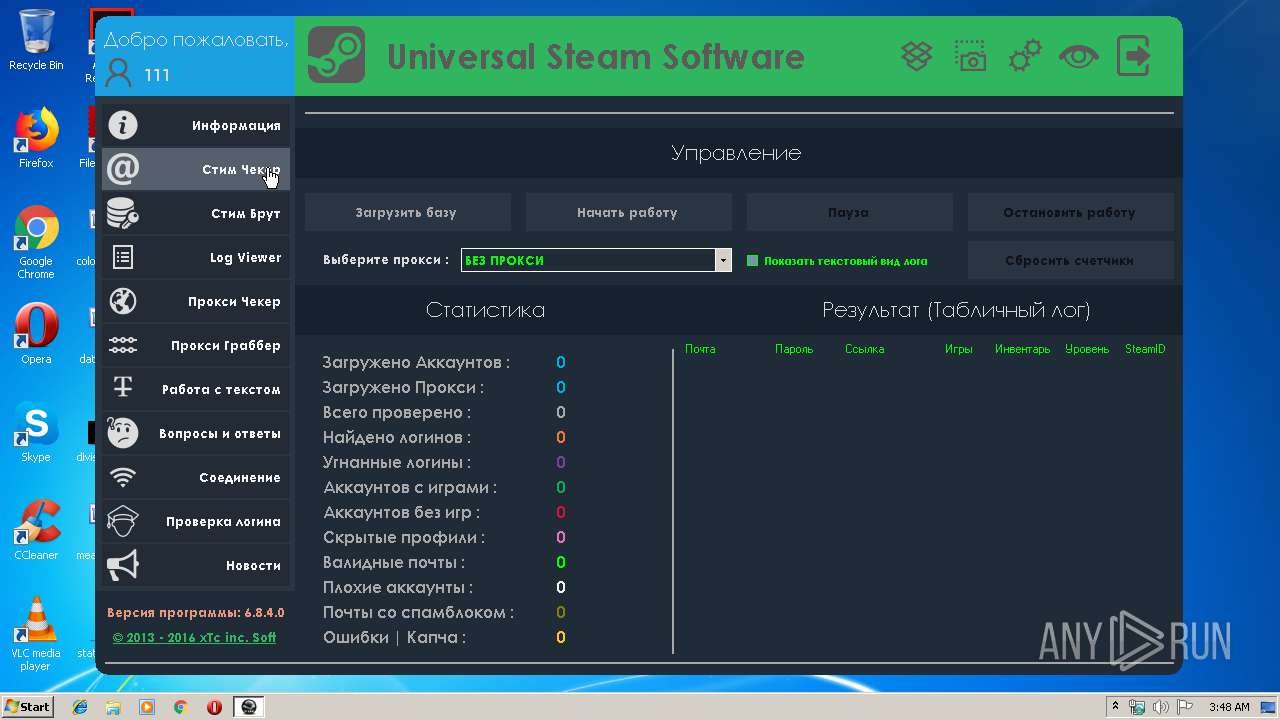Click Остановить работу button
Screen dimensions: 1280x720
point(1070,212)
